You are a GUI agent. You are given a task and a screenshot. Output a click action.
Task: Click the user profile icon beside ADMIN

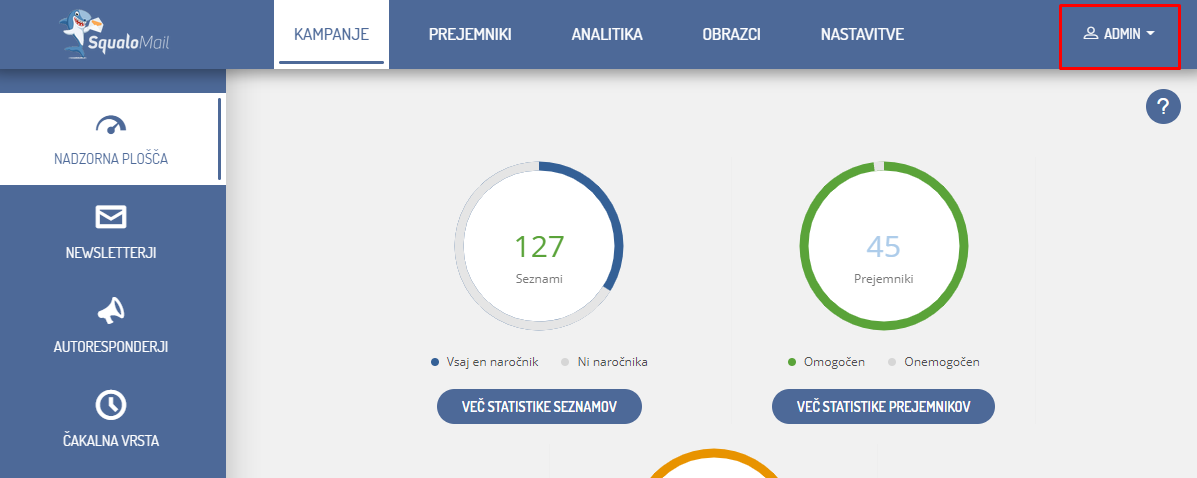[x=1091, y=34]
